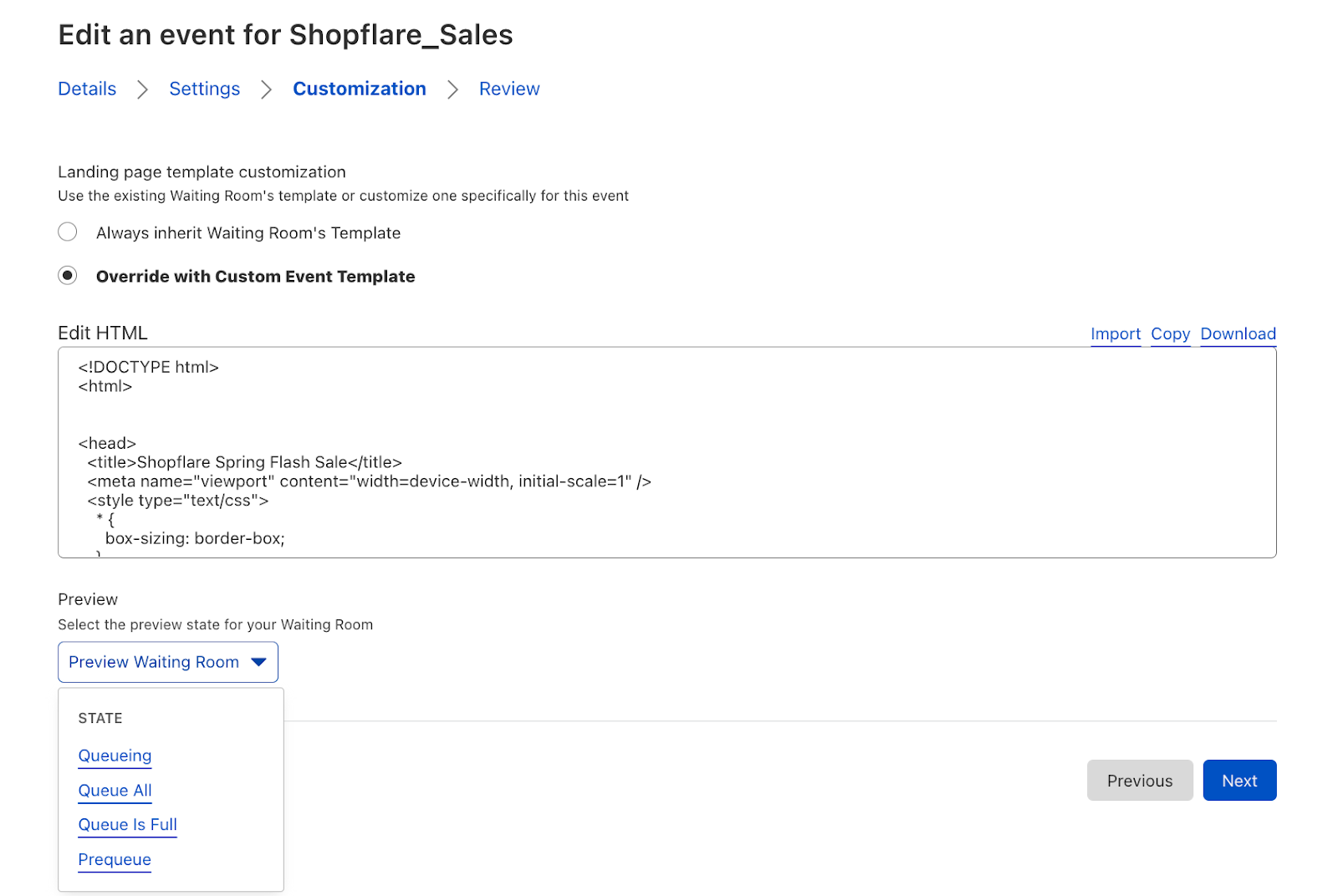1338x896 pixels.
Task: Click the chevron between Settings and Customization
Action: (266, 89)
